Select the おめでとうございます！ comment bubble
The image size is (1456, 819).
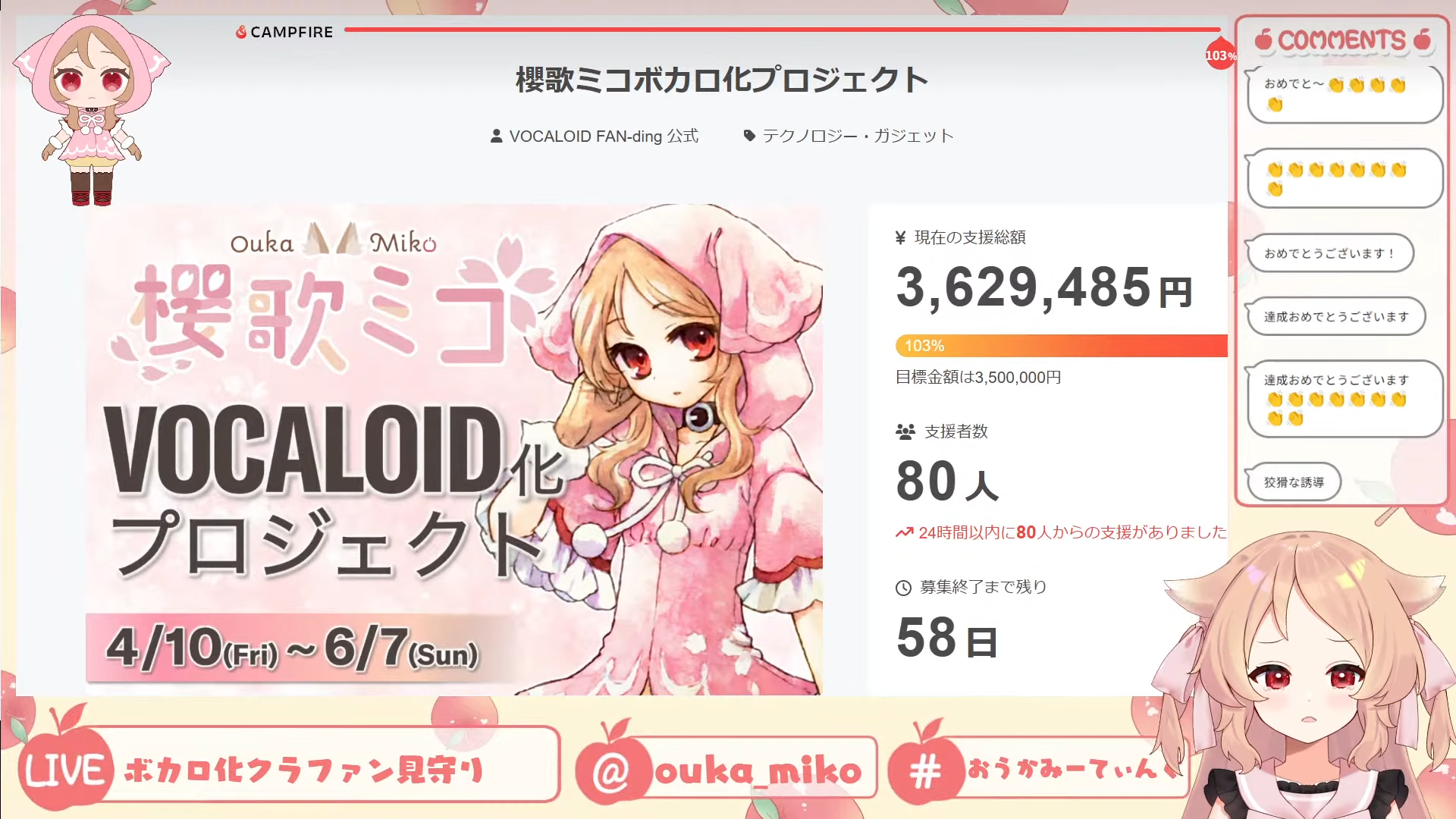point(1330,253)
